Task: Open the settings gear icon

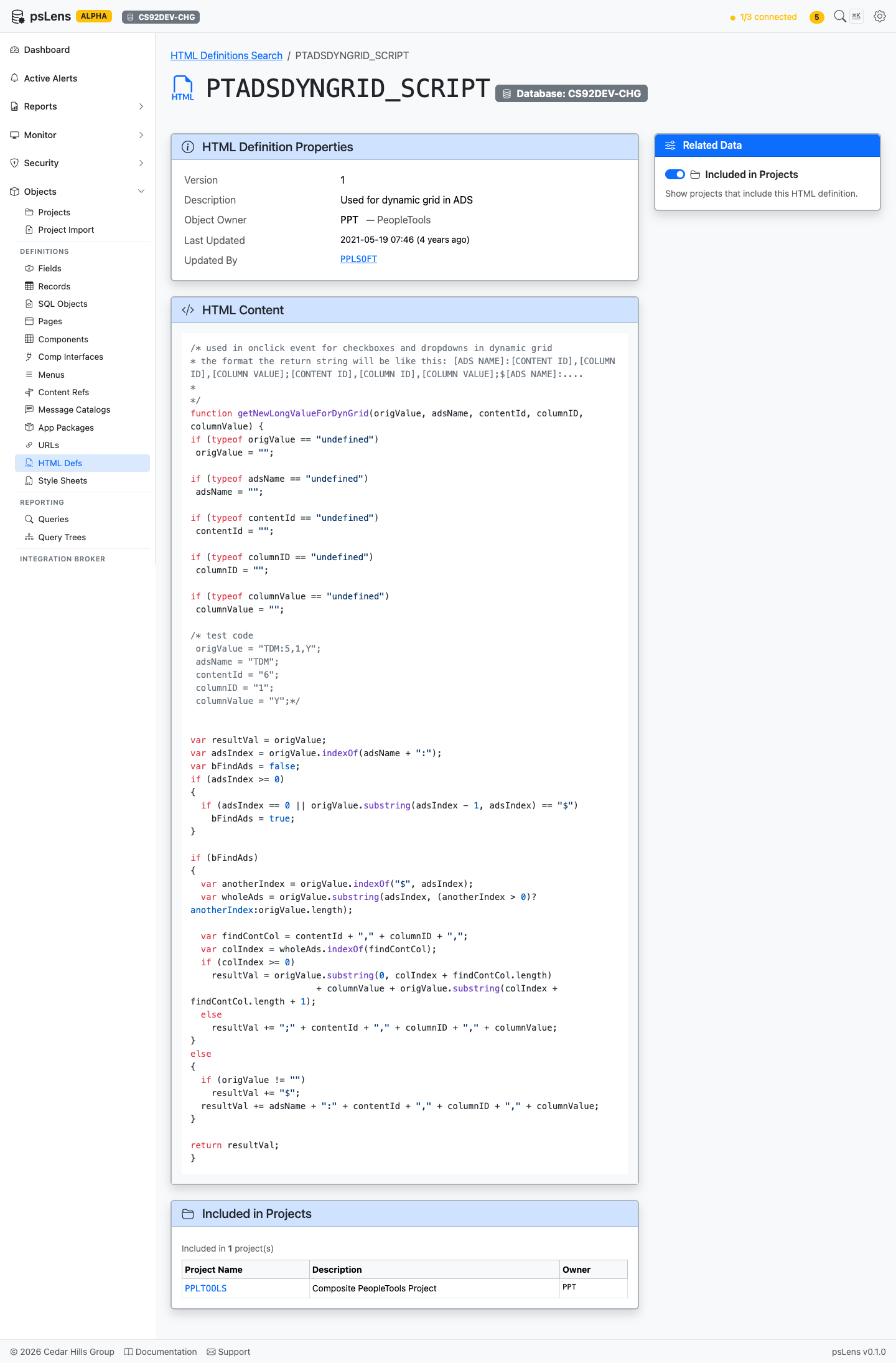Action: [880, 16]
